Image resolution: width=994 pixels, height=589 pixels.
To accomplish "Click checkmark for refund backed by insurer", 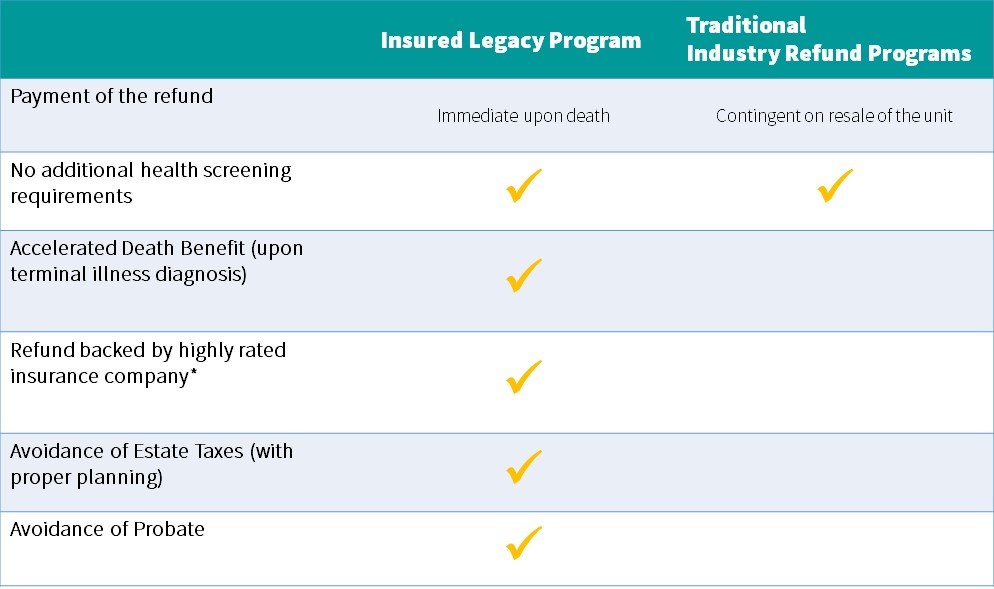I will [x=524, y=377].
